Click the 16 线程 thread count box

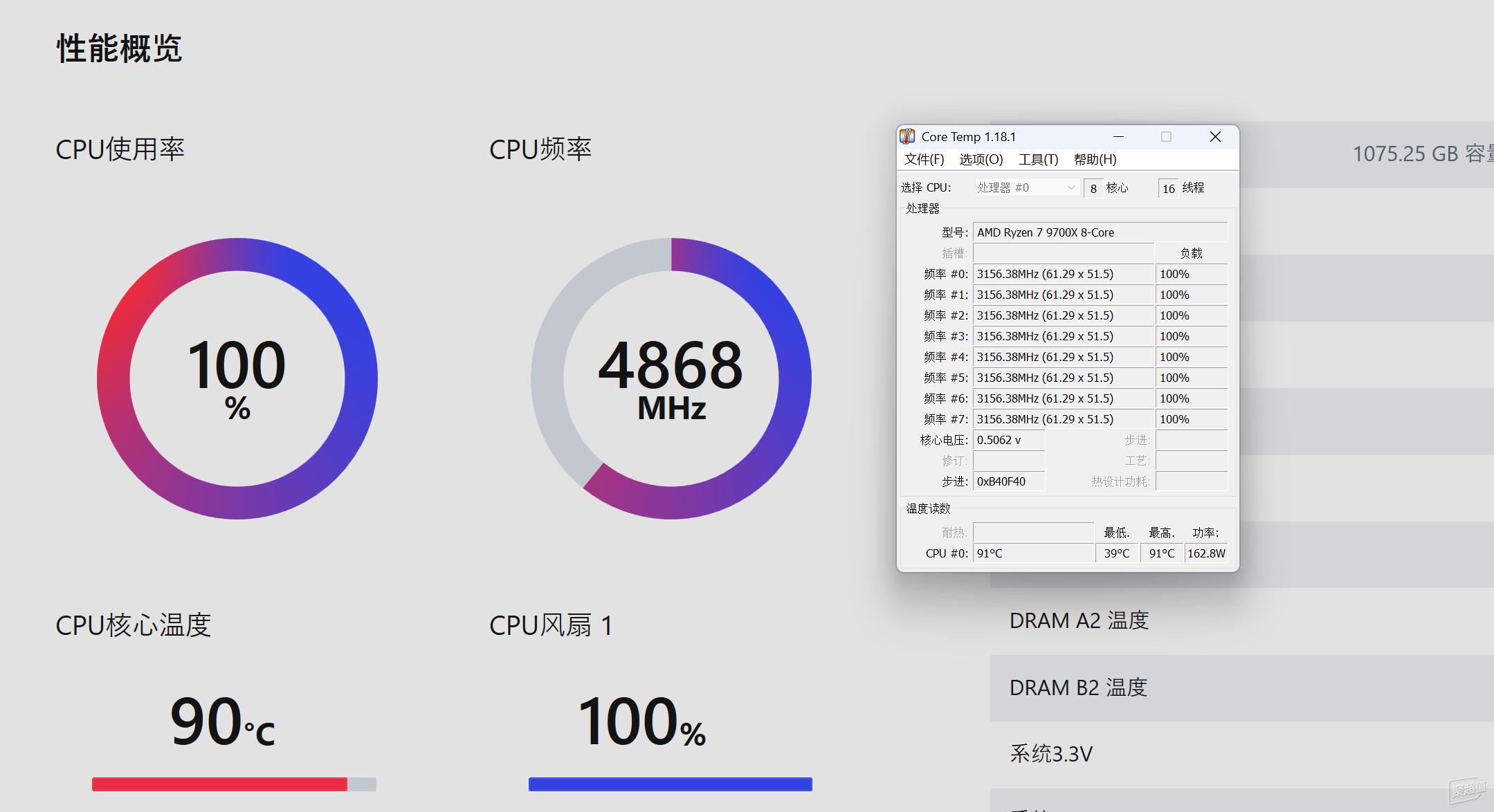coord(1167,187)
